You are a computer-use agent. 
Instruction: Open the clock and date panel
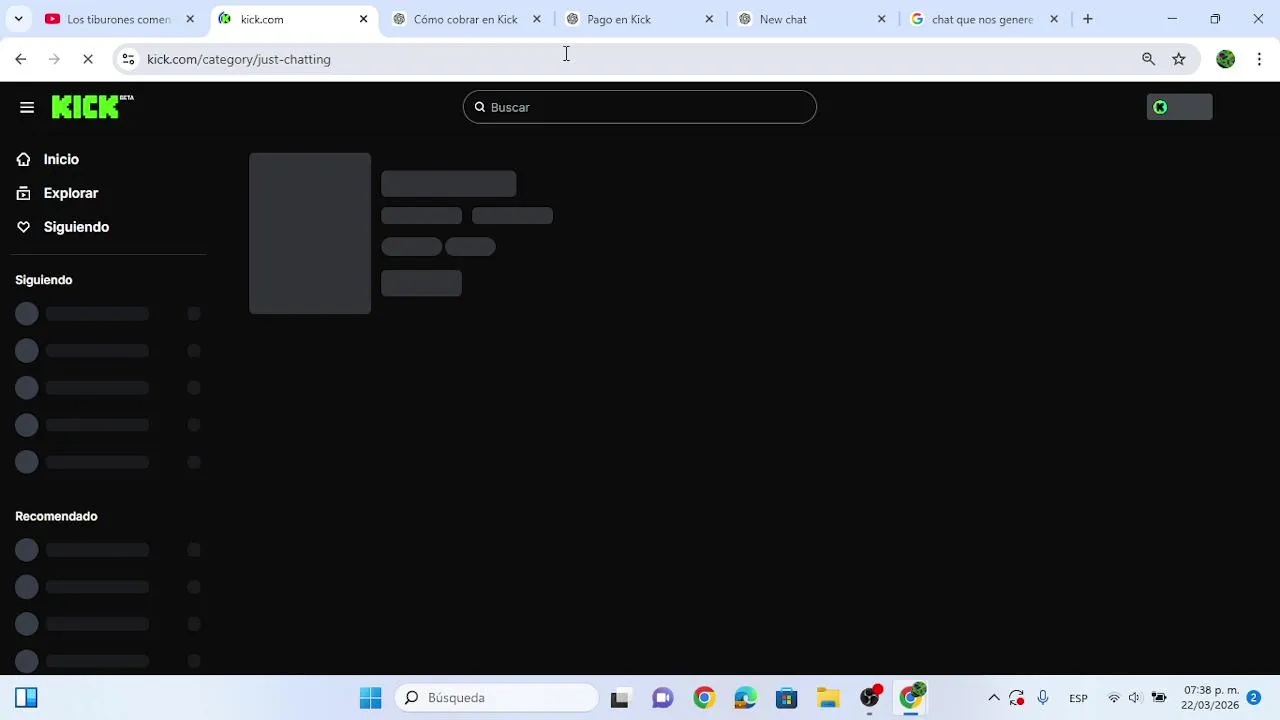click(1210, 698)
